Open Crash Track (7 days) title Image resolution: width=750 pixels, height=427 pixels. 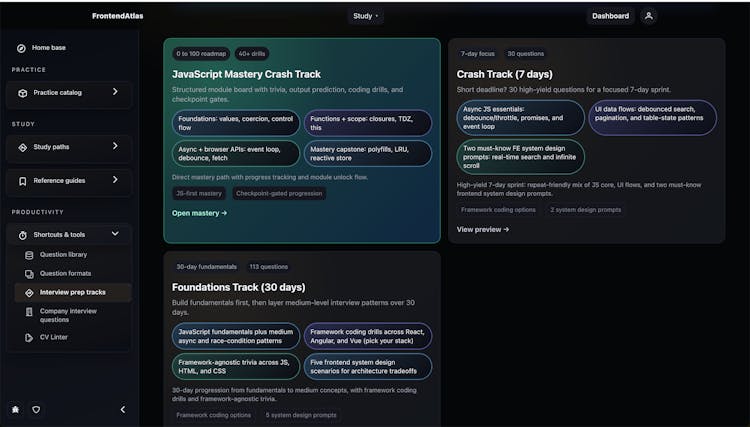[504, 74]
